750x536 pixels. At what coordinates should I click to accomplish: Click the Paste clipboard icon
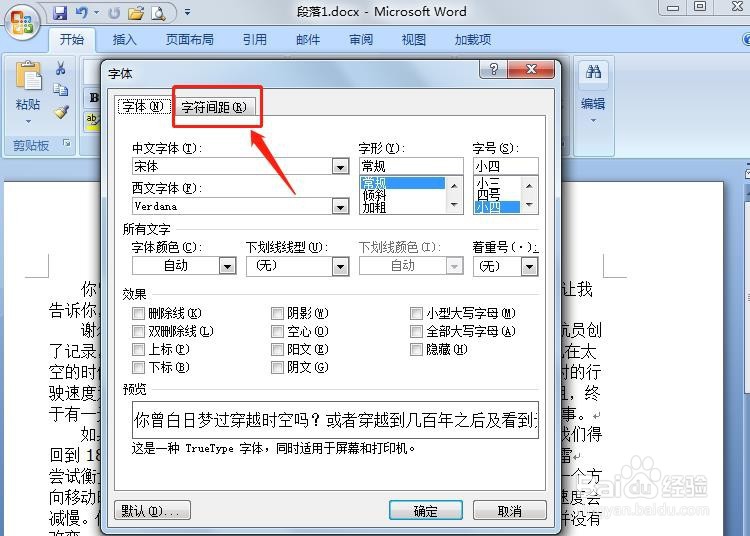(28, 77)
